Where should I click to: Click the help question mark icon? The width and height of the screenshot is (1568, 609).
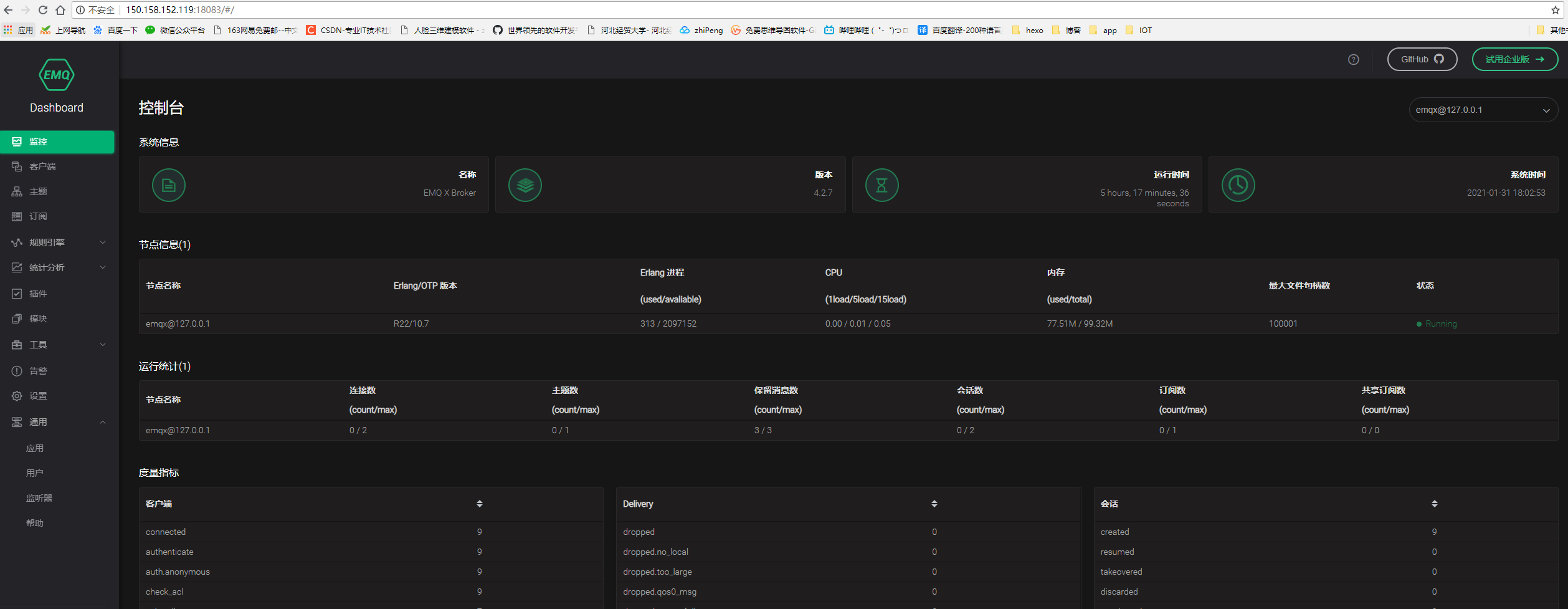coord(1354,60)
